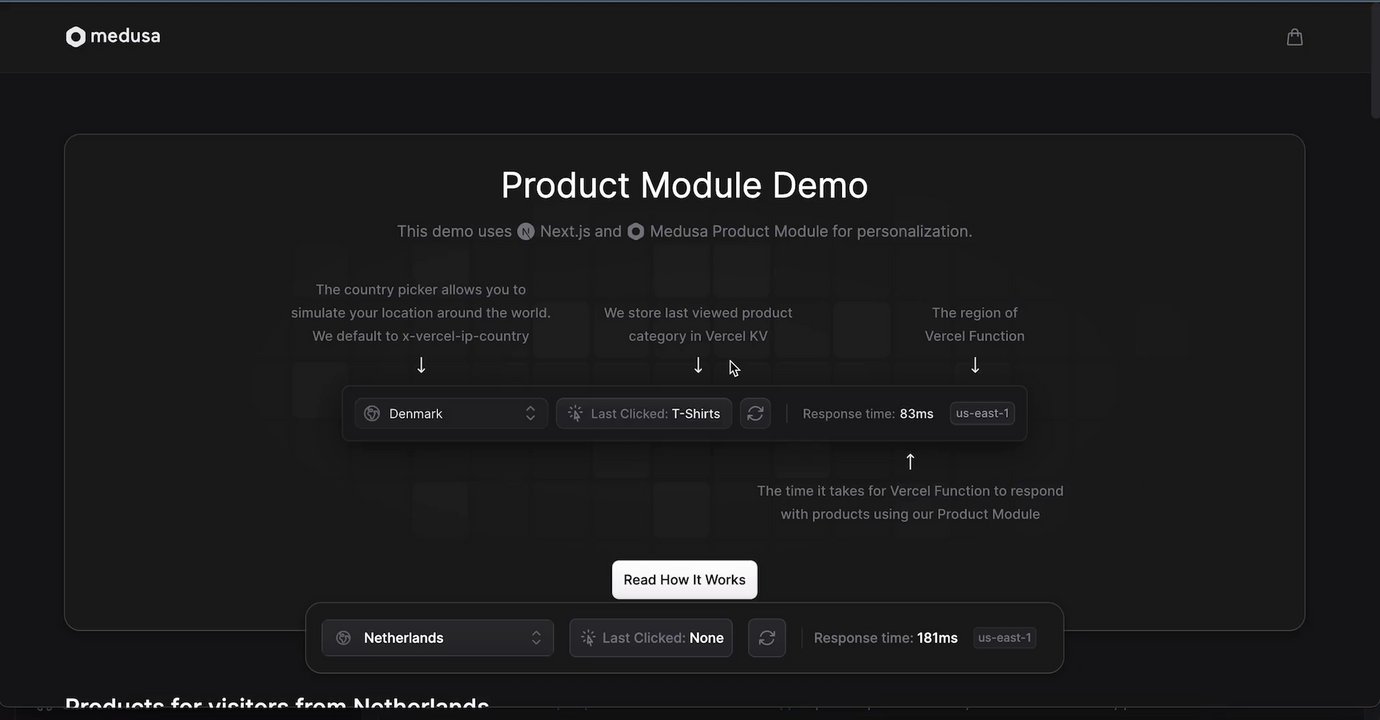
Task: Click the globe icon in Netherlands picker
Action: tap(344, 638)
